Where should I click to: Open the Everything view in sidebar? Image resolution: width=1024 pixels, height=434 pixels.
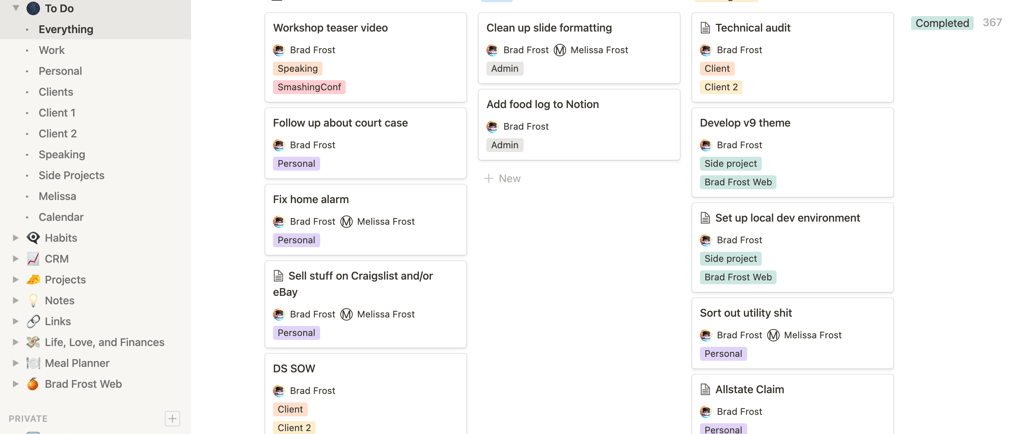click(66, 29)
